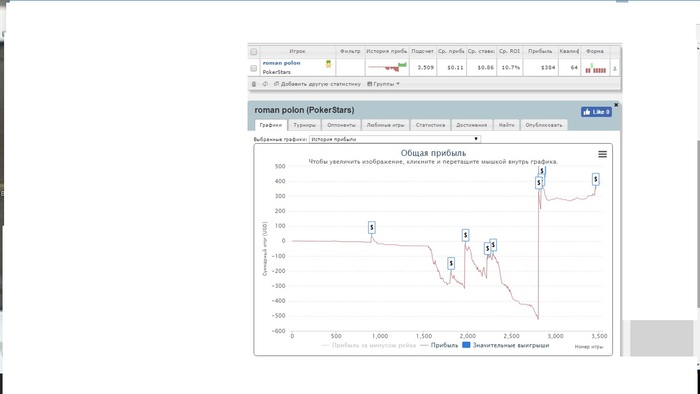
Task: Open the 'Оппоненты' tab
Action: click(x=341, y=125)
